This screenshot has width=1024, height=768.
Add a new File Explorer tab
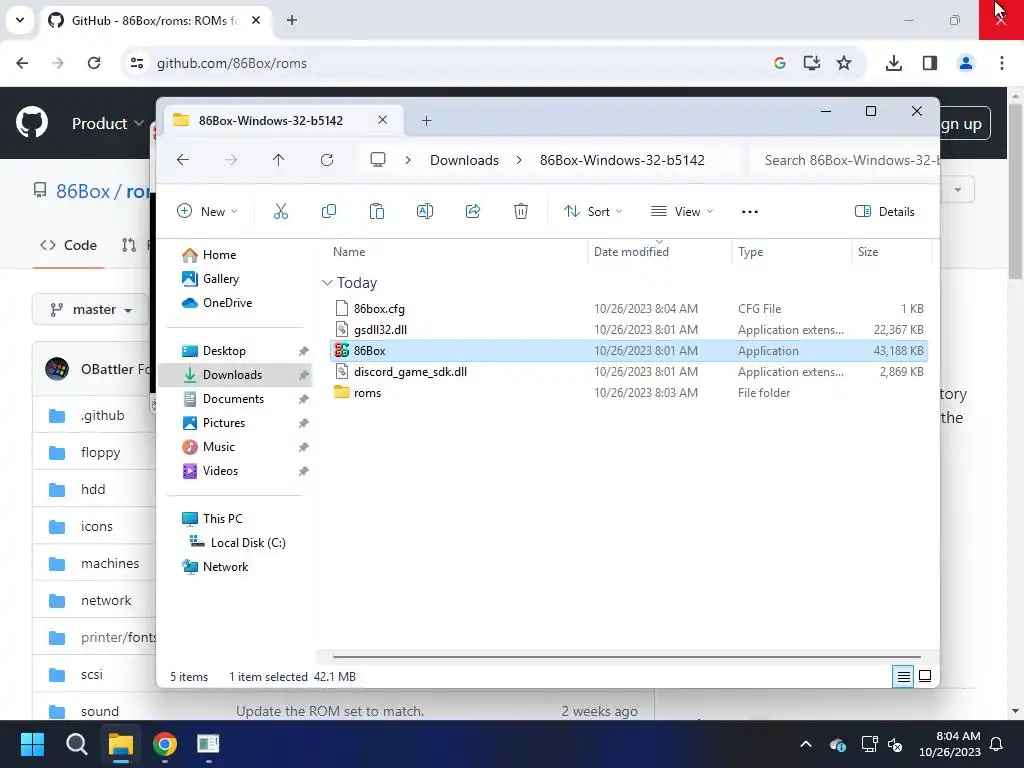tap(426, 120)
